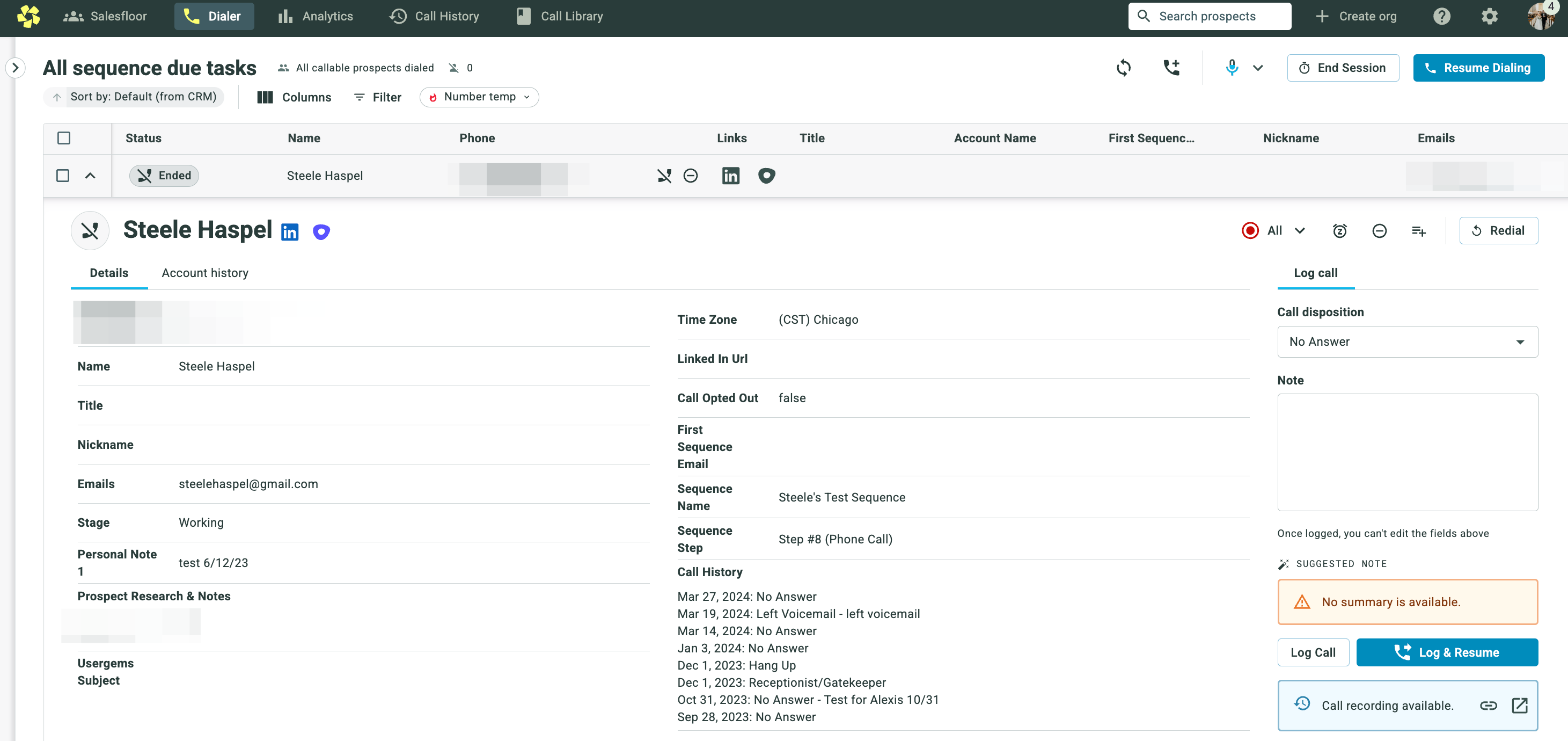Open call recording in new window

pos(1519,706)
